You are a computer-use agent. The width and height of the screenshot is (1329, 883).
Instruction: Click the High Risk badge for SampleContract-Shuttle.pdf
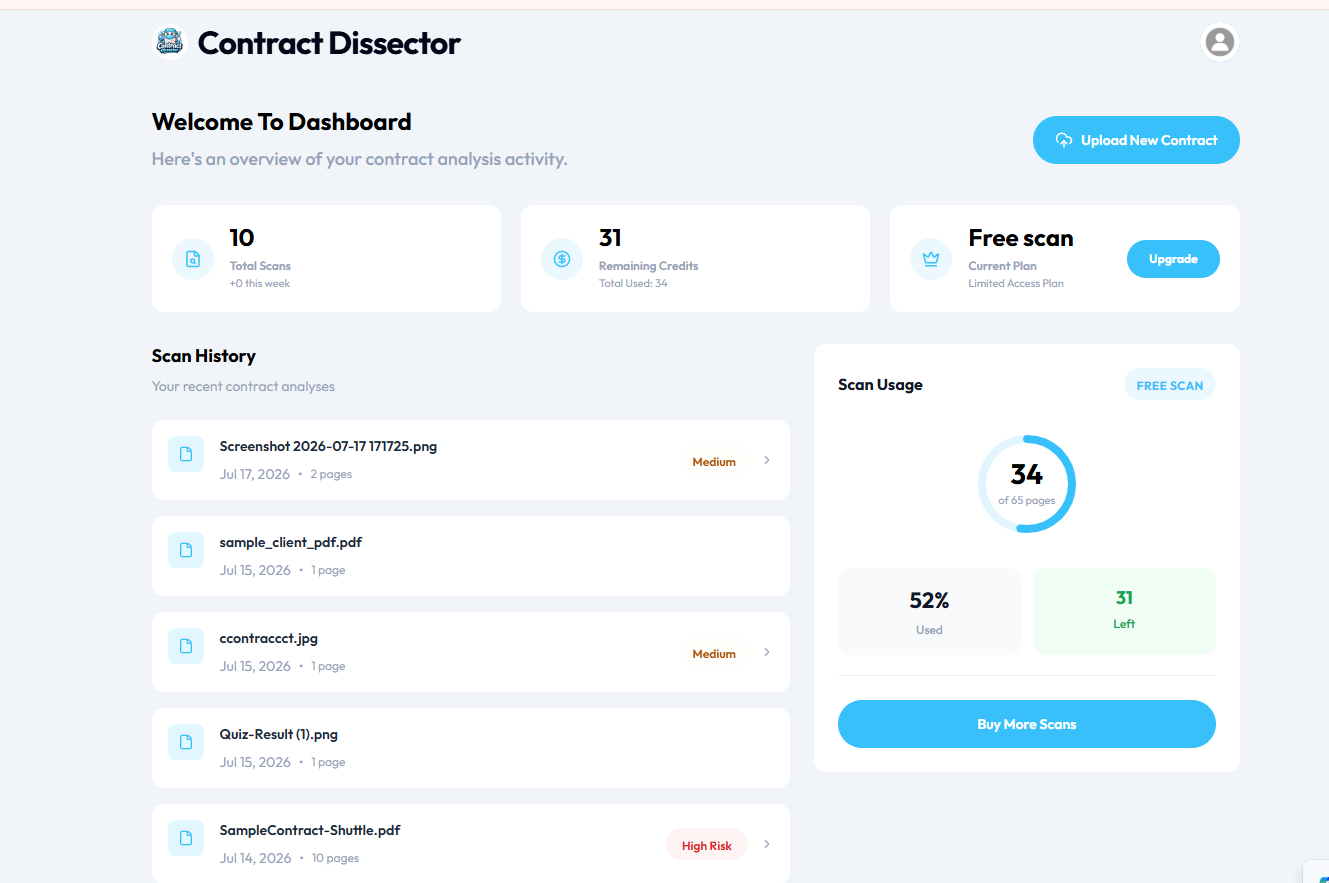click(707, 846)
